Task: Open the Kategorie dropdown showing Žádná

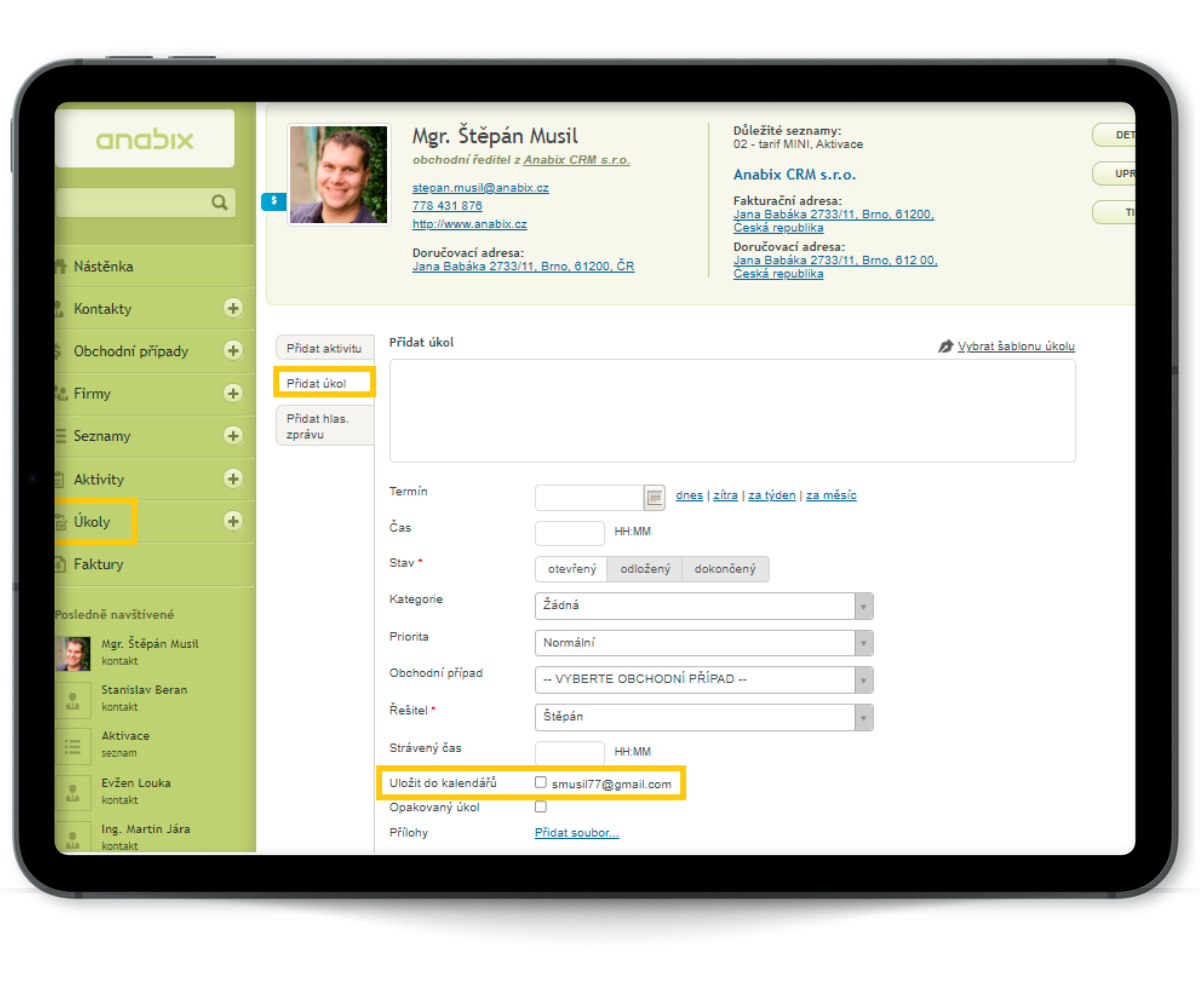Action: [x=704, y=606]
